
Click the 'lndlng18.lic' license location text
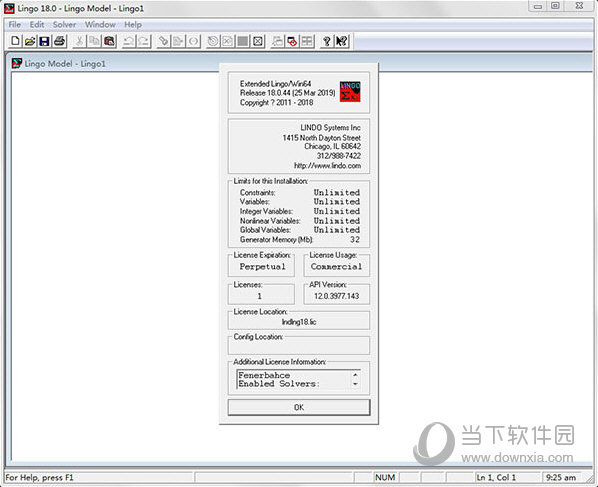pyautogui.click(x=299, y=322)
